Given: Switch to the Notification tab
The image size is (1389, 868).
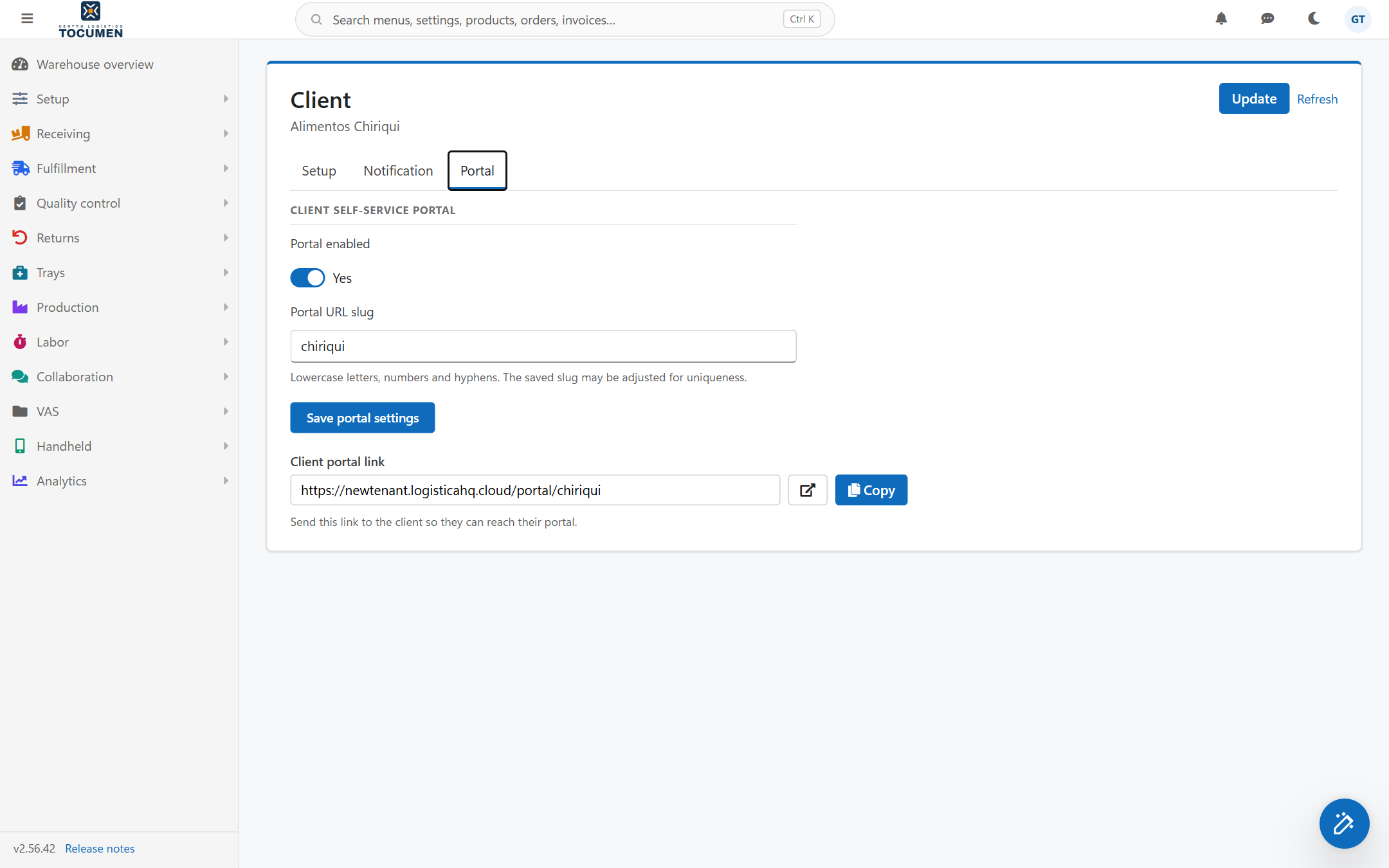Looking at the screenshot, I should [x=398, y=170].
